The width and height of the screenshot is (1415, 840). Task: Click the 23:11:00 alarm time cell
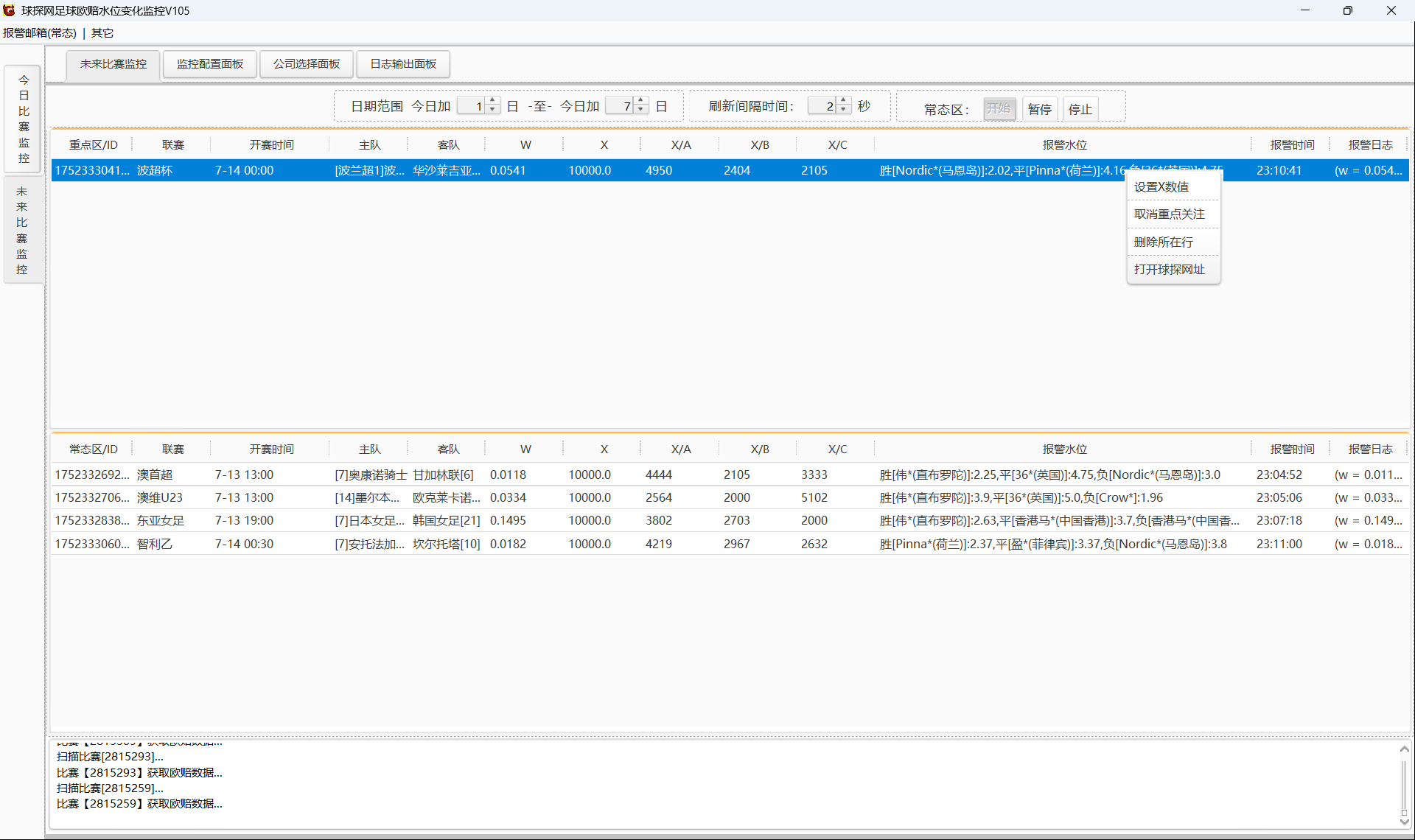point(1279,545)
